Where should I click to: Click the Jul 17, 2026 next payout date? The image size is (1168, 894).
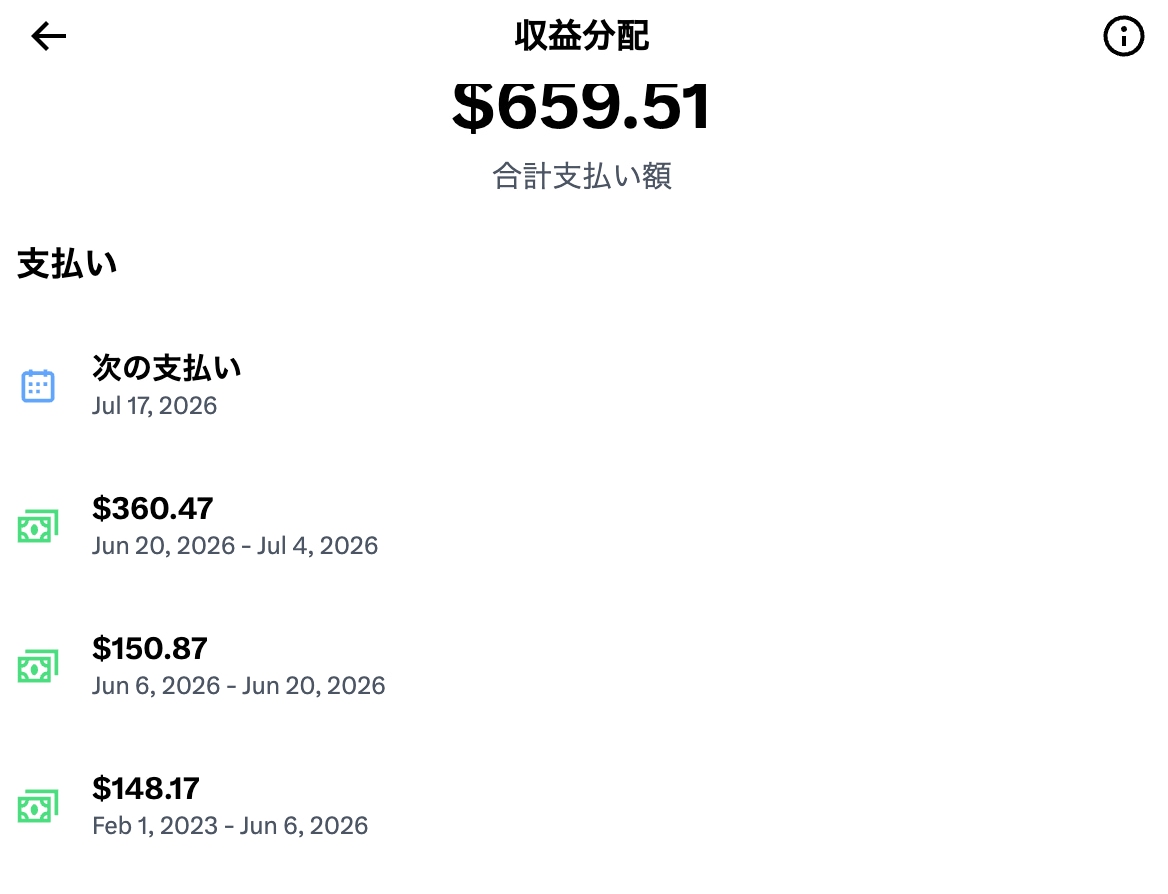[154, 405]
